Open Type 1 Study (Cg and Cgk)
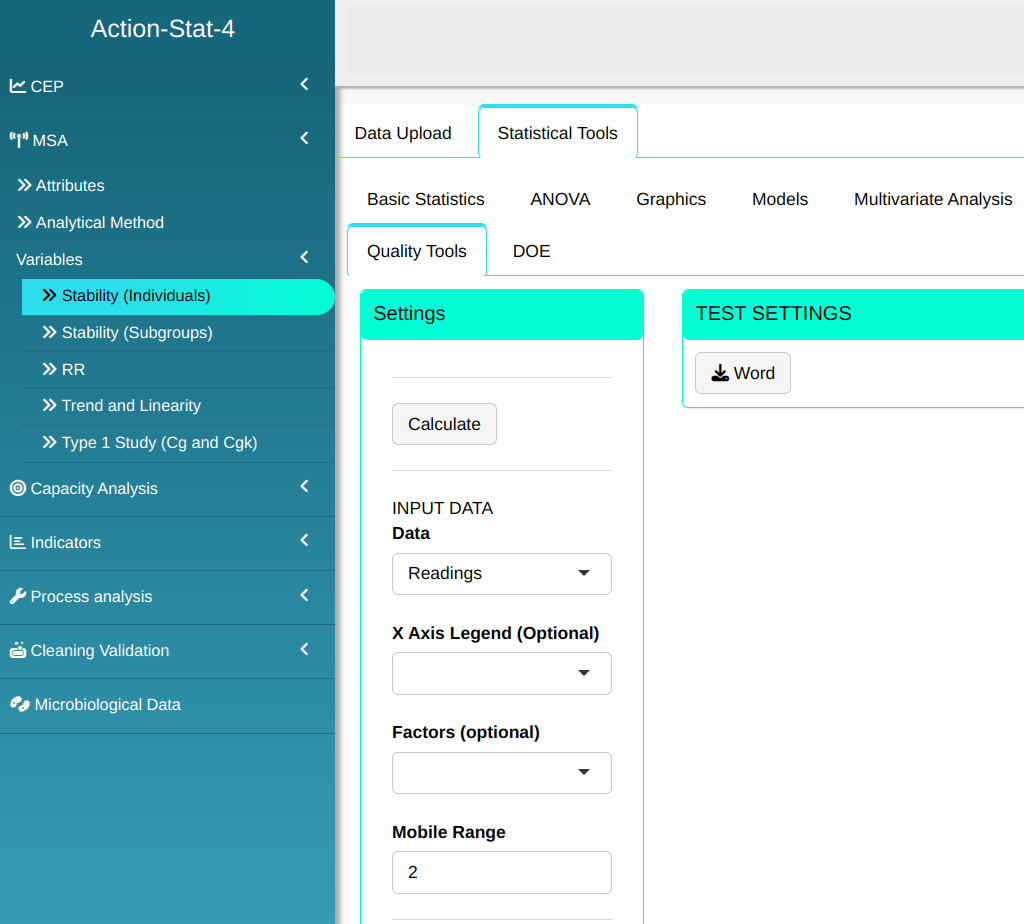 pyautogui.click(x=159, y=442)
